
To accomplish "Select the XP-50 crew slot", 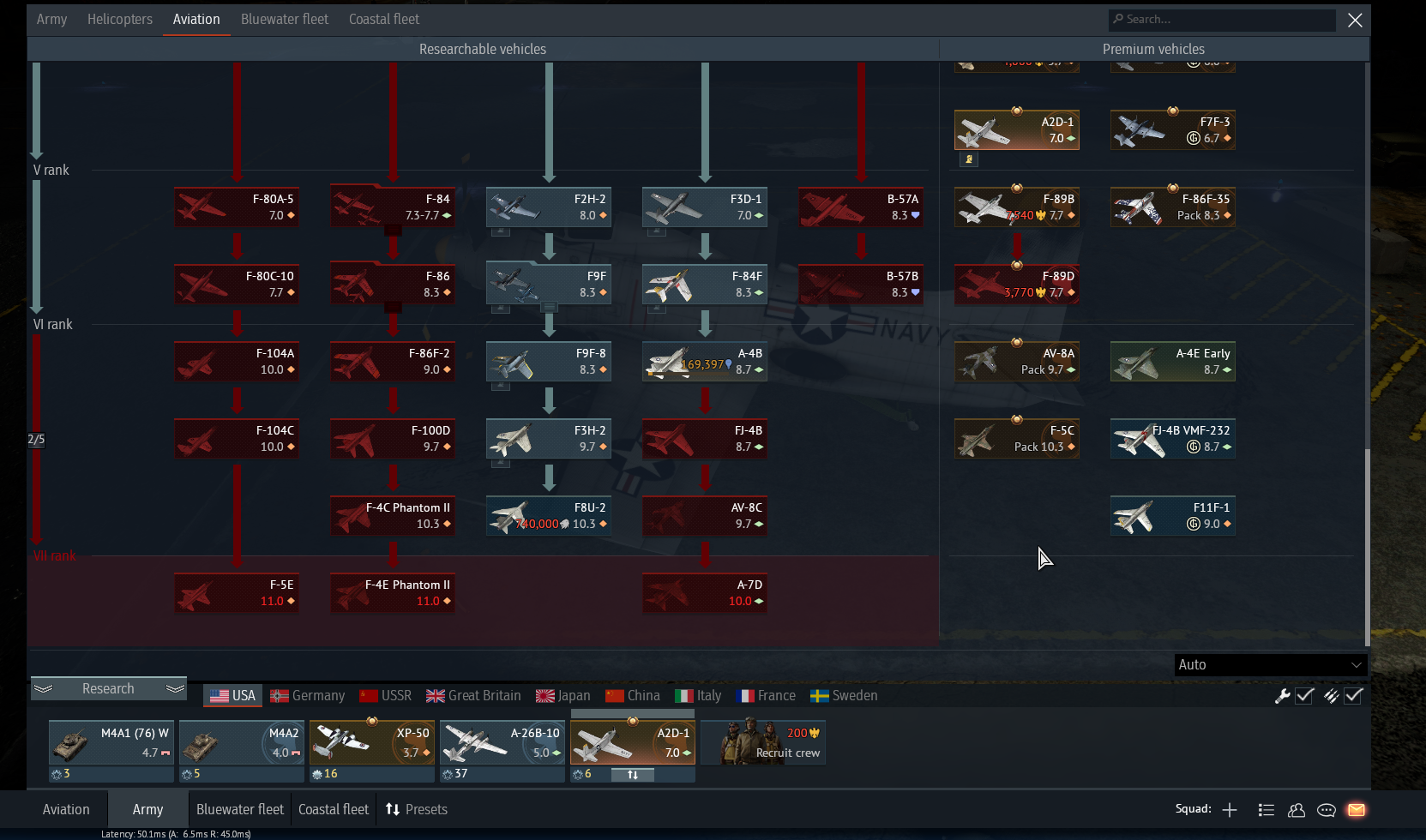I will [372, 742].
